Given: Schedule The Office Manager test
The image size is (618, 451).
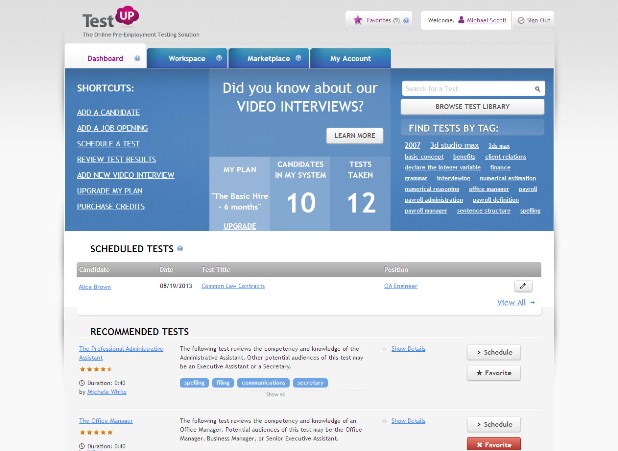Looking at the screenshot, I should point(494,425).
